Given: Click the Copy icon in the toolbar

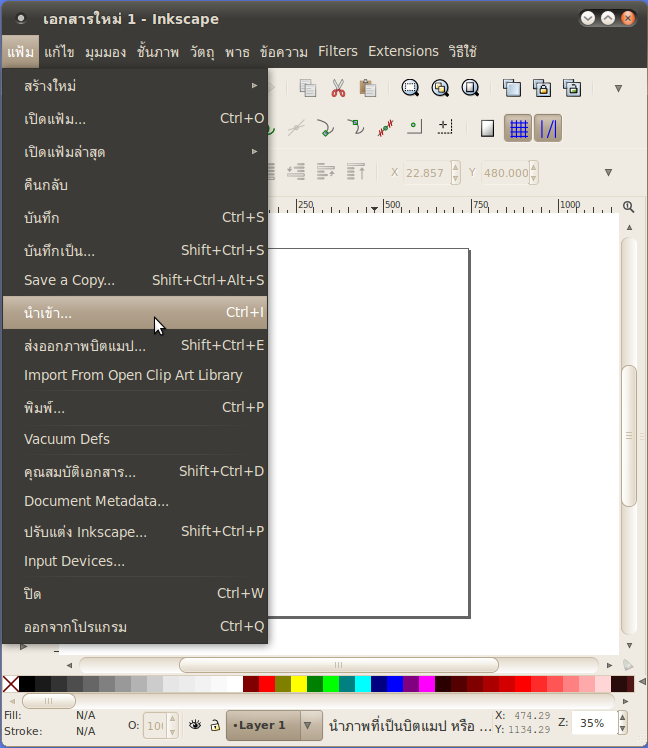Looking at the screenshot, I should pos(308,88).
